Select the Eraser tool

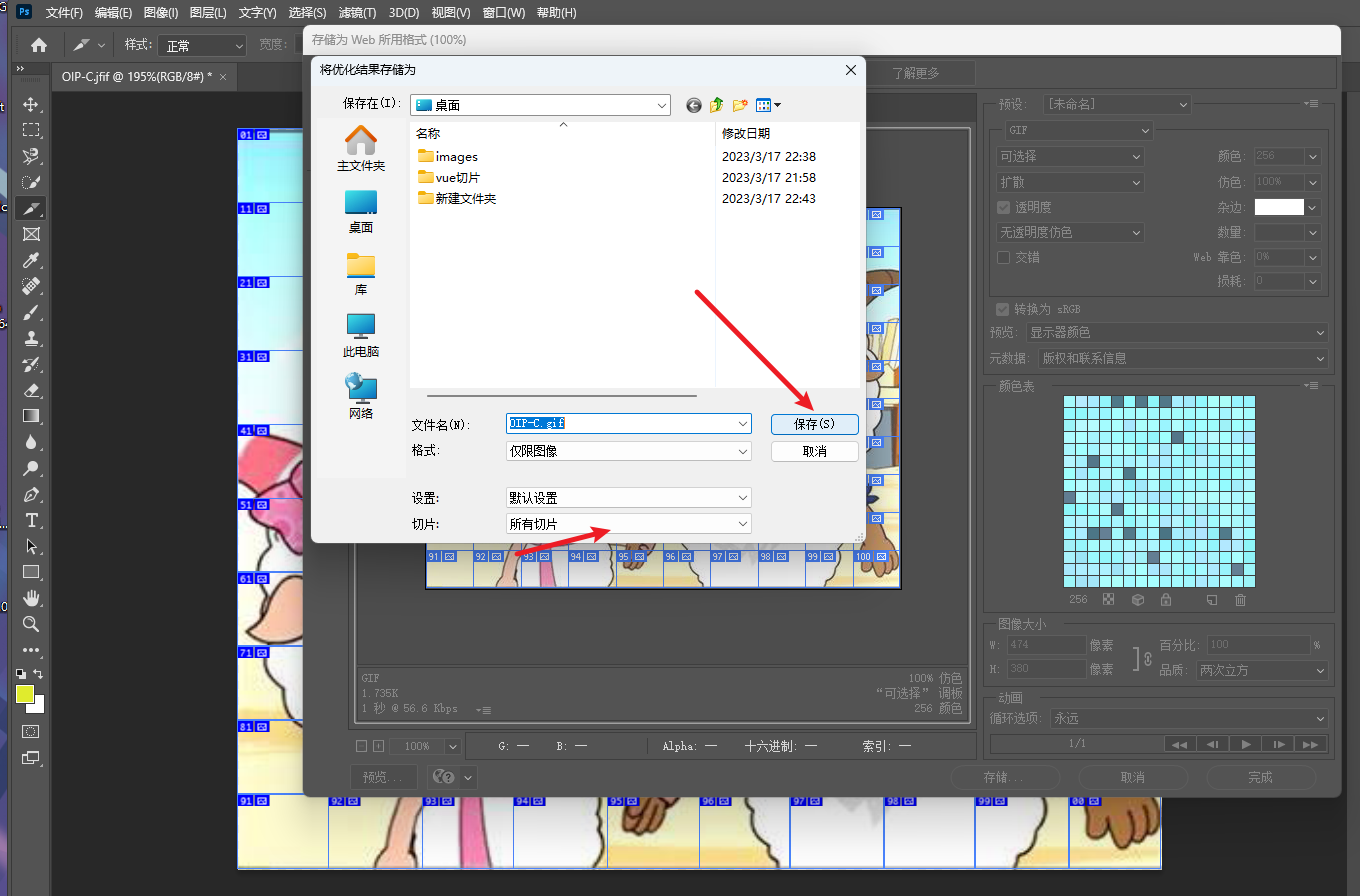[31, 390]
